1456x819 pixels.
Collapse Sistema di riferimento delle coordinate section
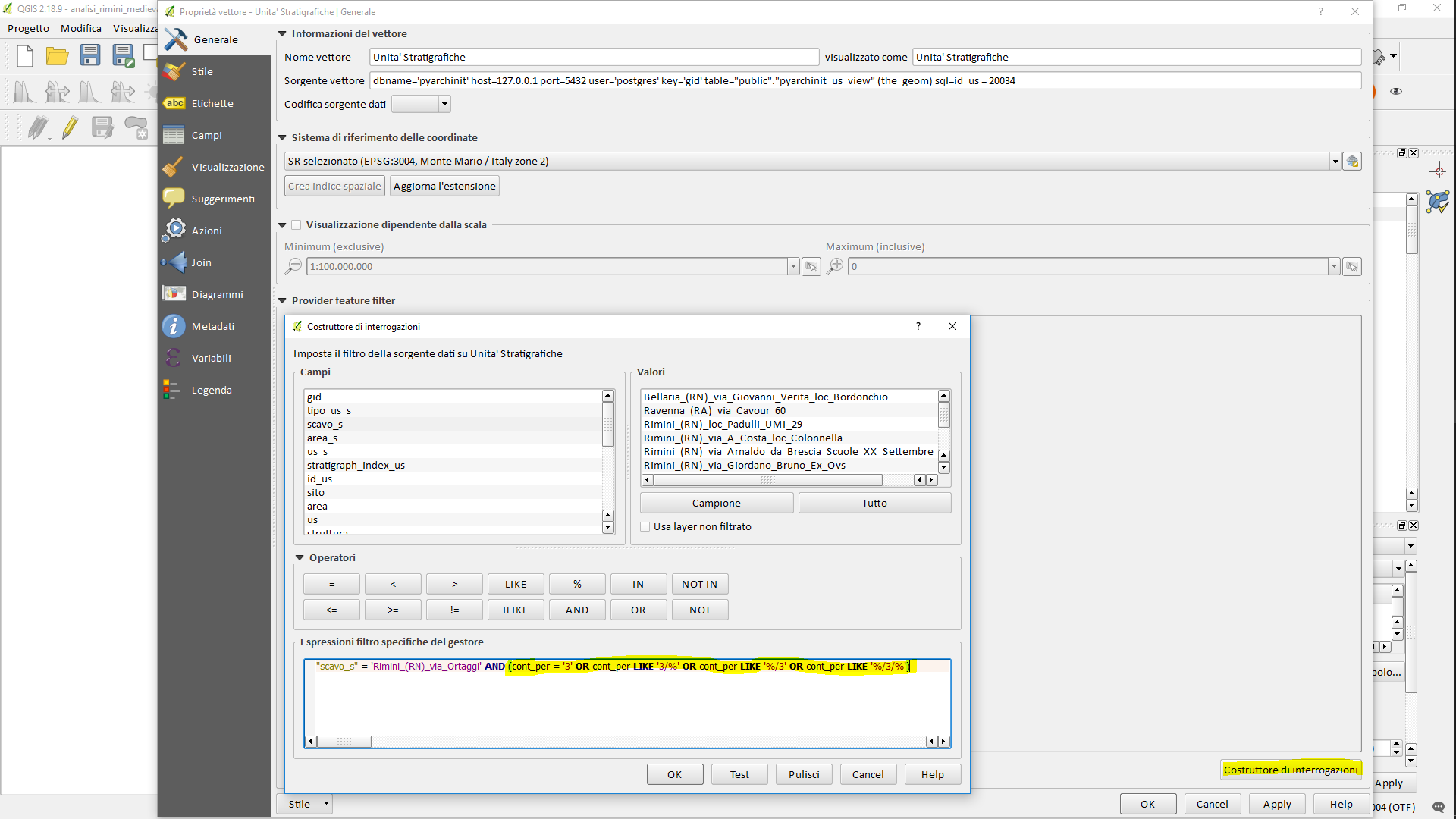[x=282, y=137]
